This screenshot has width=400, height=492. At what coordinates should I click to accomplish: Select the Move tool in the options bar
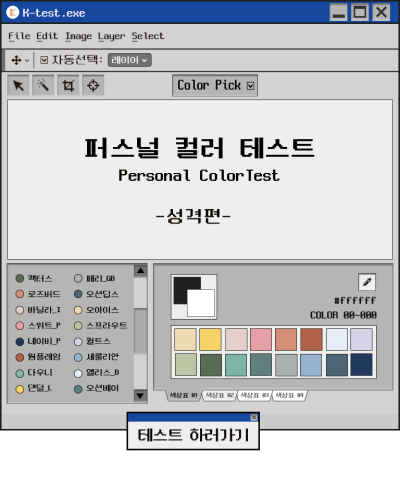pos(16,60)
